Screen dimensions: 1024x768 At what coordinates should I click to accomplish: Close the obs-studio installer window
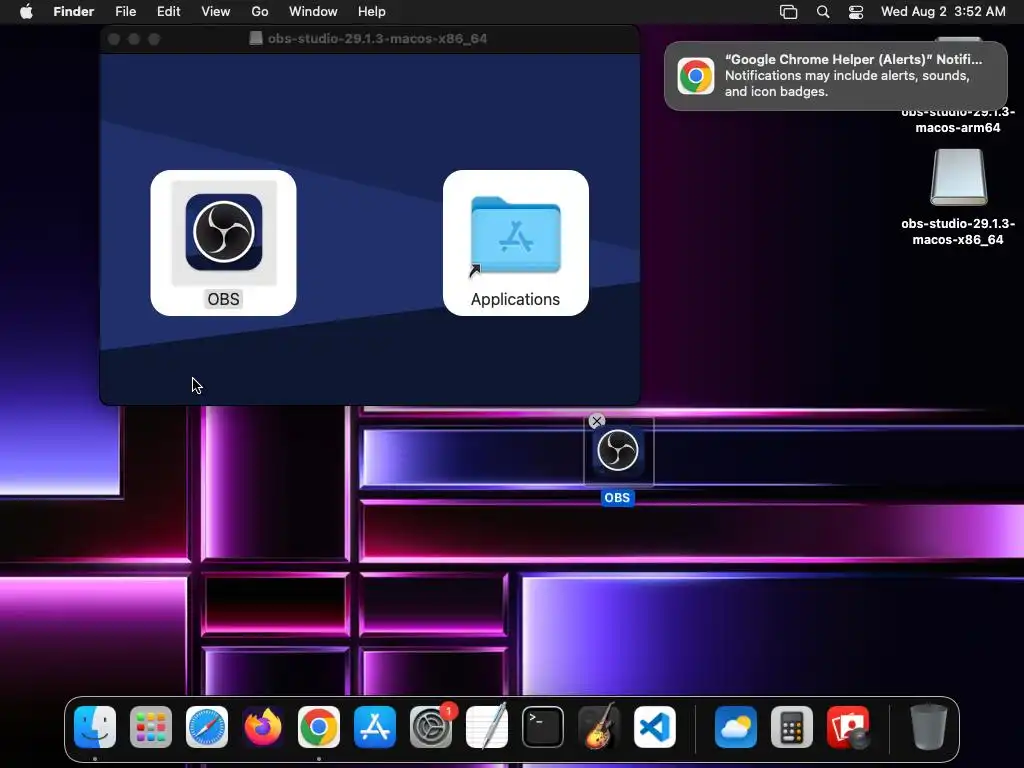114,39
